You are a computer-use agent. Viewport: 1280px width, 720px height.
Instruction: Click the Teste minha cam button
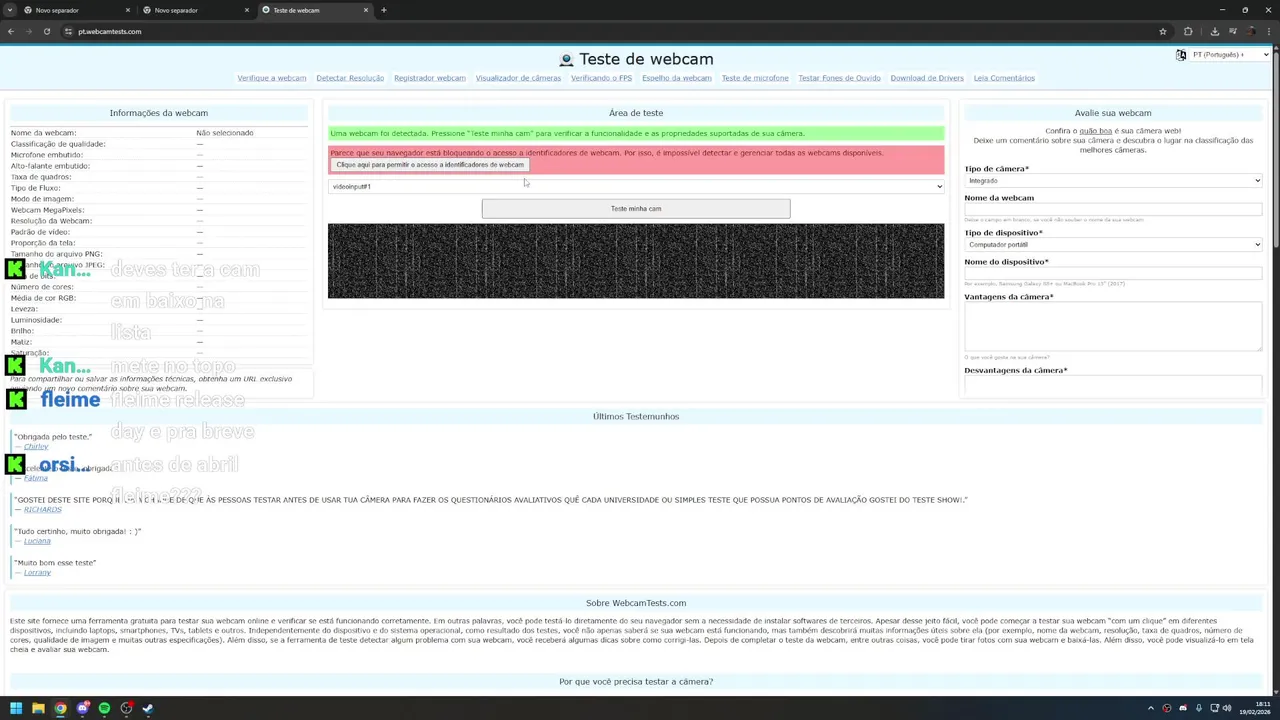pos(636,209)
